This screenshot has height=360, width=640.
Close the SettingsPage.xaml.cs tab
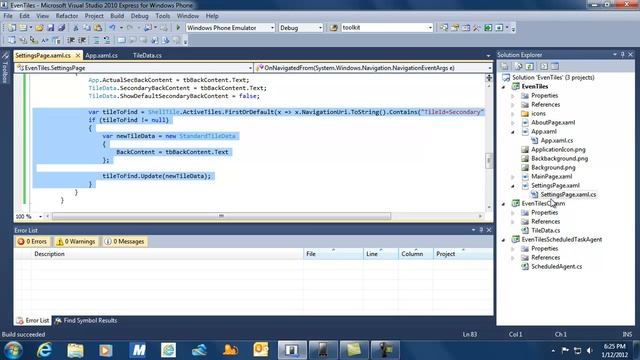(78, 56)
